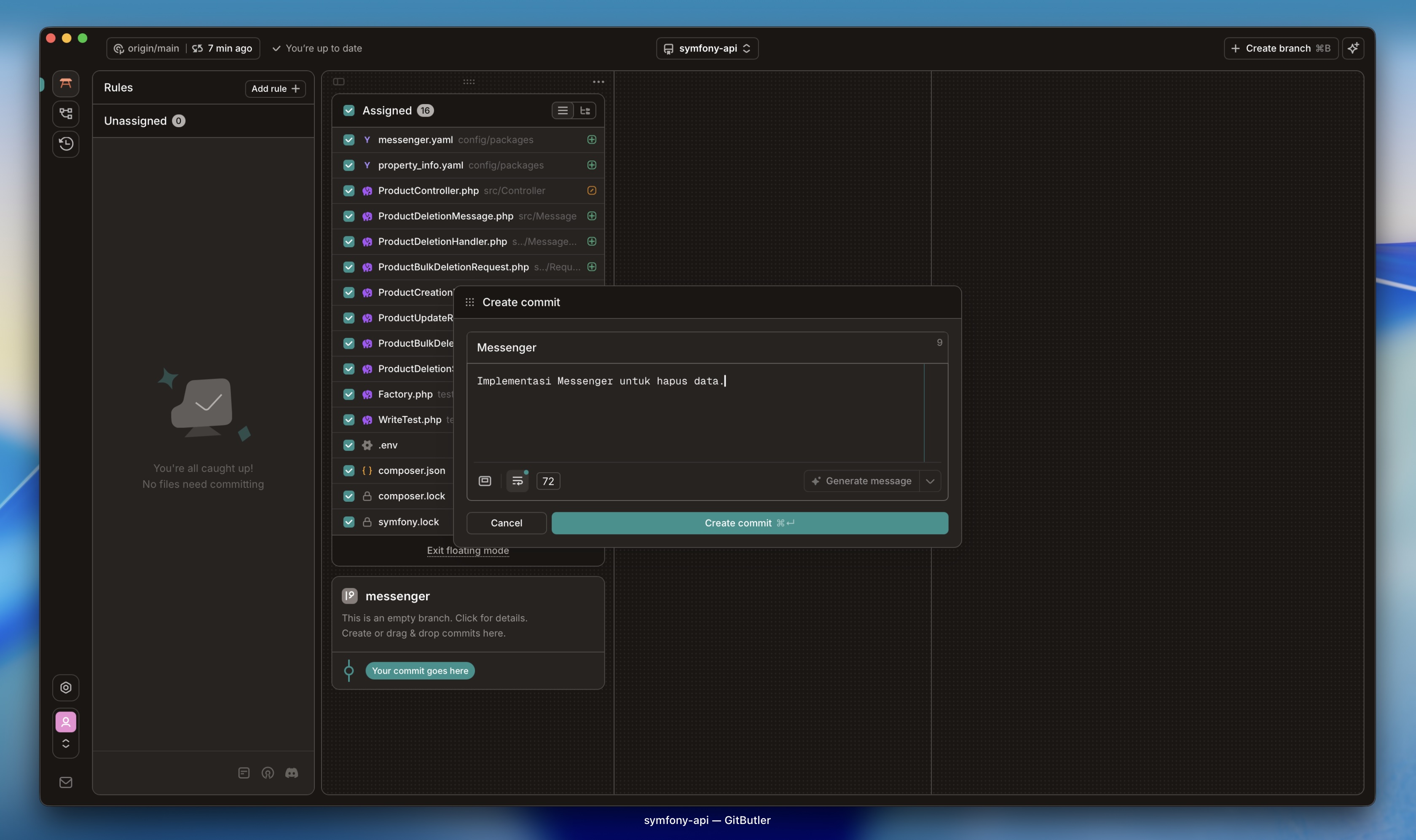Image resolution: width=1416 pixels, height=840 pixels.
Task: Expand the Generate message options chevron
Action: click(x=930, y=481)
